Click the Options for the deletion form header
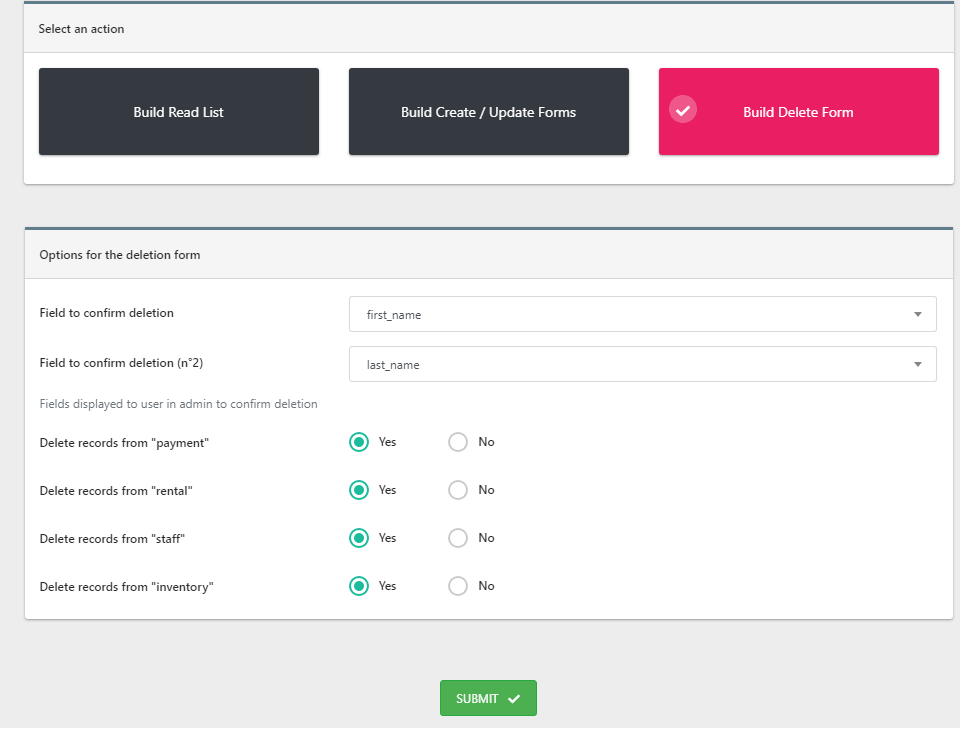The image size is (960, 730). pos(120,255)
